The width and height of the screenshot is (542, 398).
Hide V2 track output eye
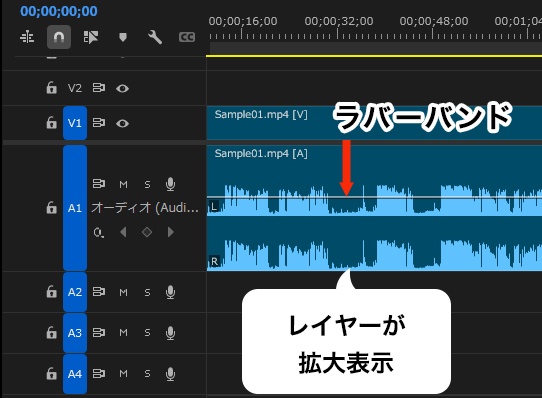tap(122, 89)
